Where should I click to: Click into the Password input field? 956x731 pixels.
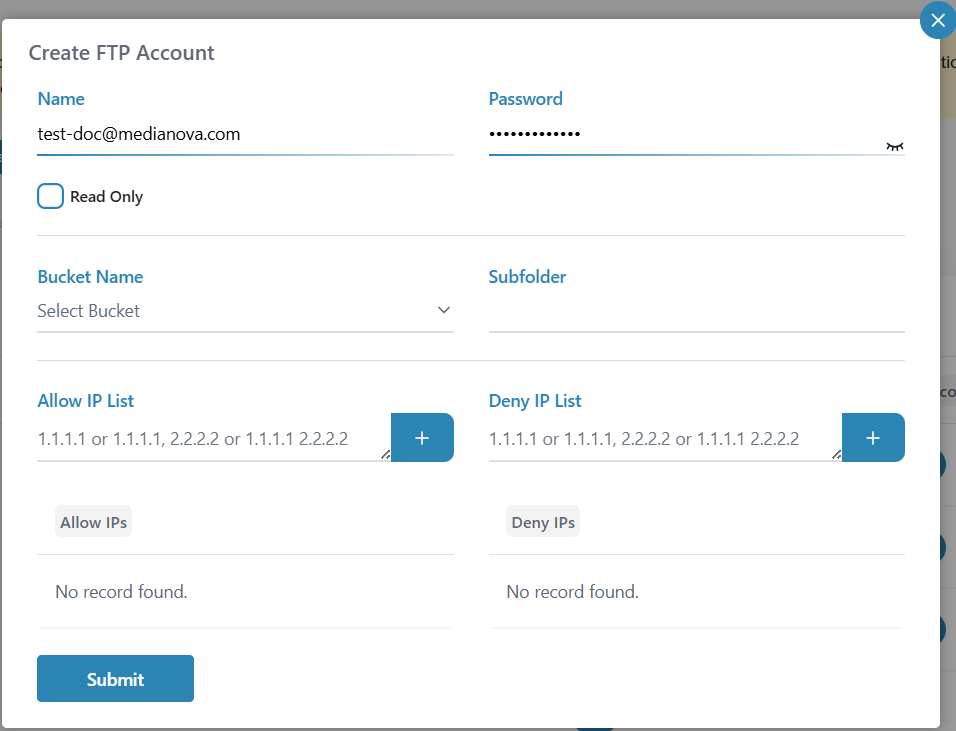pyautogui.click(x=680, y=134)
